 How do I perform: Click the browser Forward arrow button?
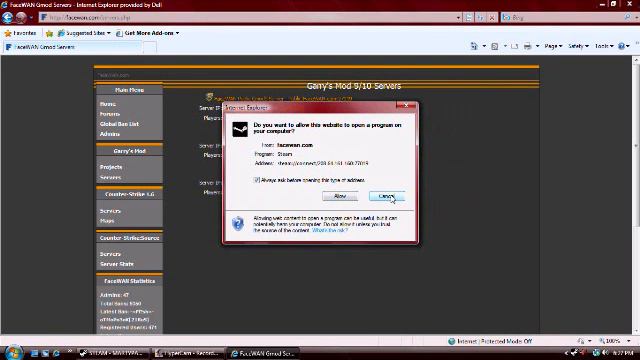click(21, 18)
